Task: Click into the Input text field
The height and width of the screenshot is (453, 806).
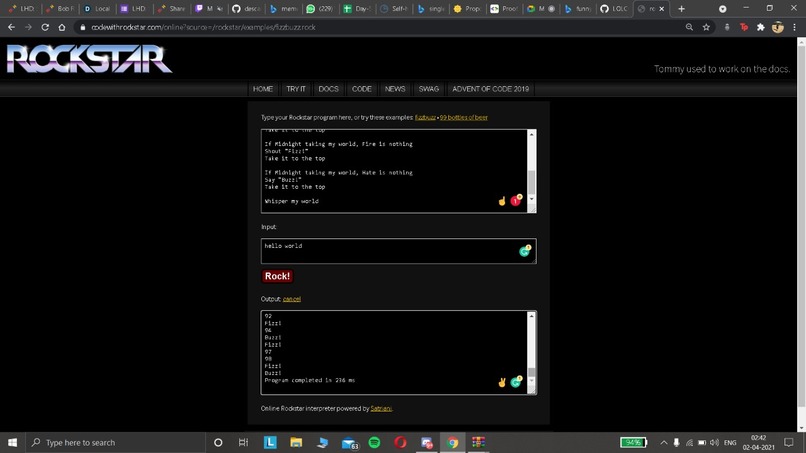Action: pos(398,251)
